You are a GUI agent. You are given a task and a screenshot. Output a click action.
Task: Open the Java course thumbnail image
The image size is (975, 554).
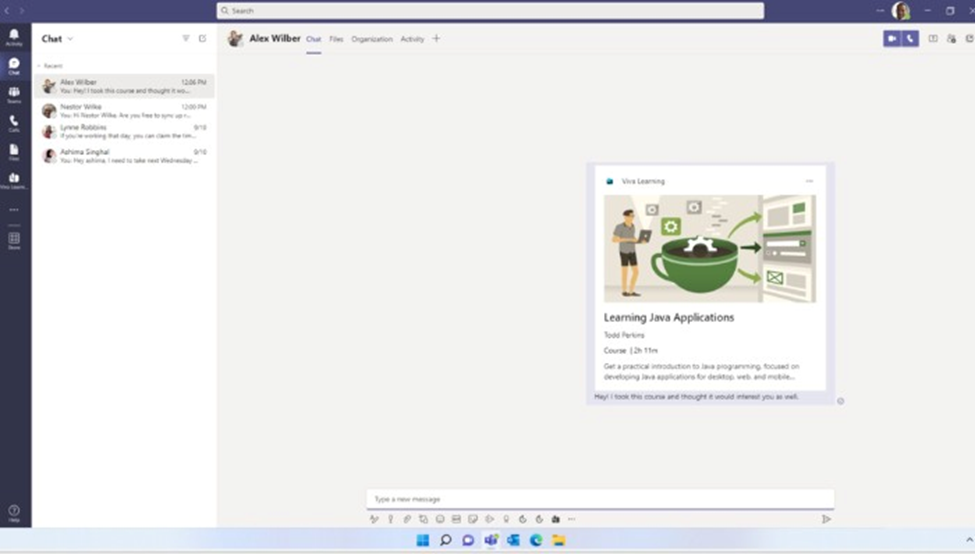click(709, 249)
